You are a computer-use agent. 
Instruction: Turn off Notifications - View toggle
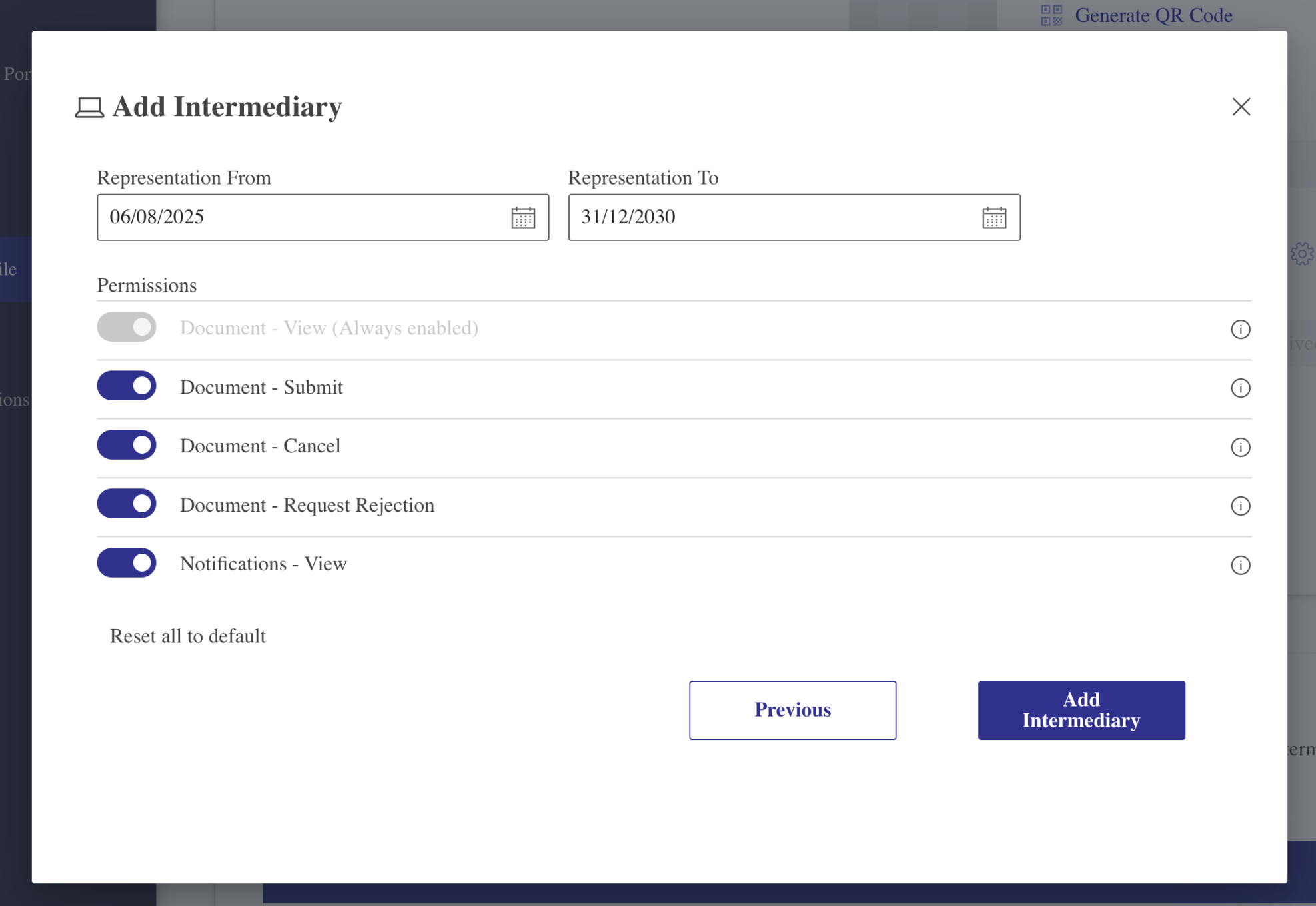(x=127, y=563)
